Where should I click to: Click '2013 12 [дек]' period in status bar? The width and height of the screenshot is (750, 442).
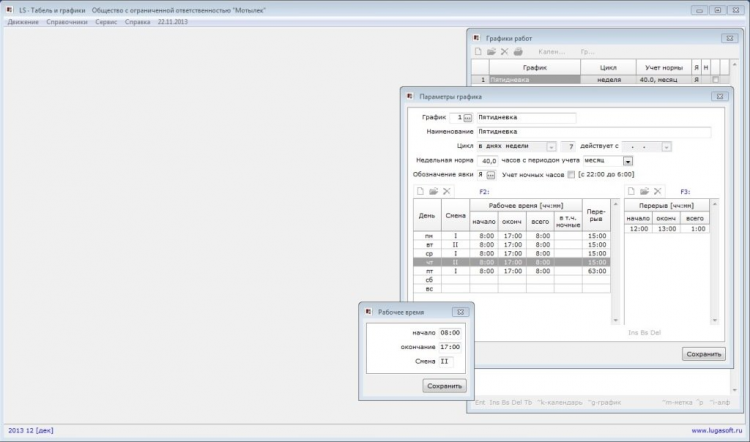(31, 431)
